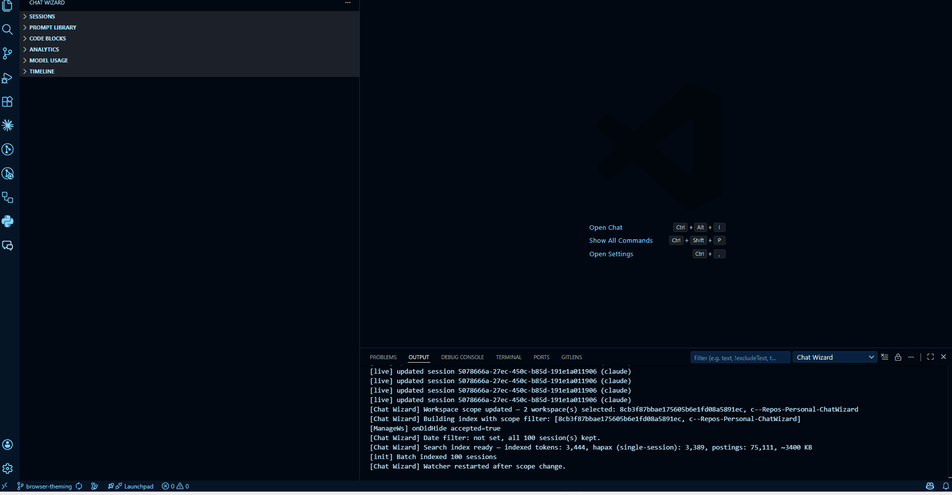Click the 'Search index ready' log line
This screenshot has height=495, width=952.
[x=591, y=448]
